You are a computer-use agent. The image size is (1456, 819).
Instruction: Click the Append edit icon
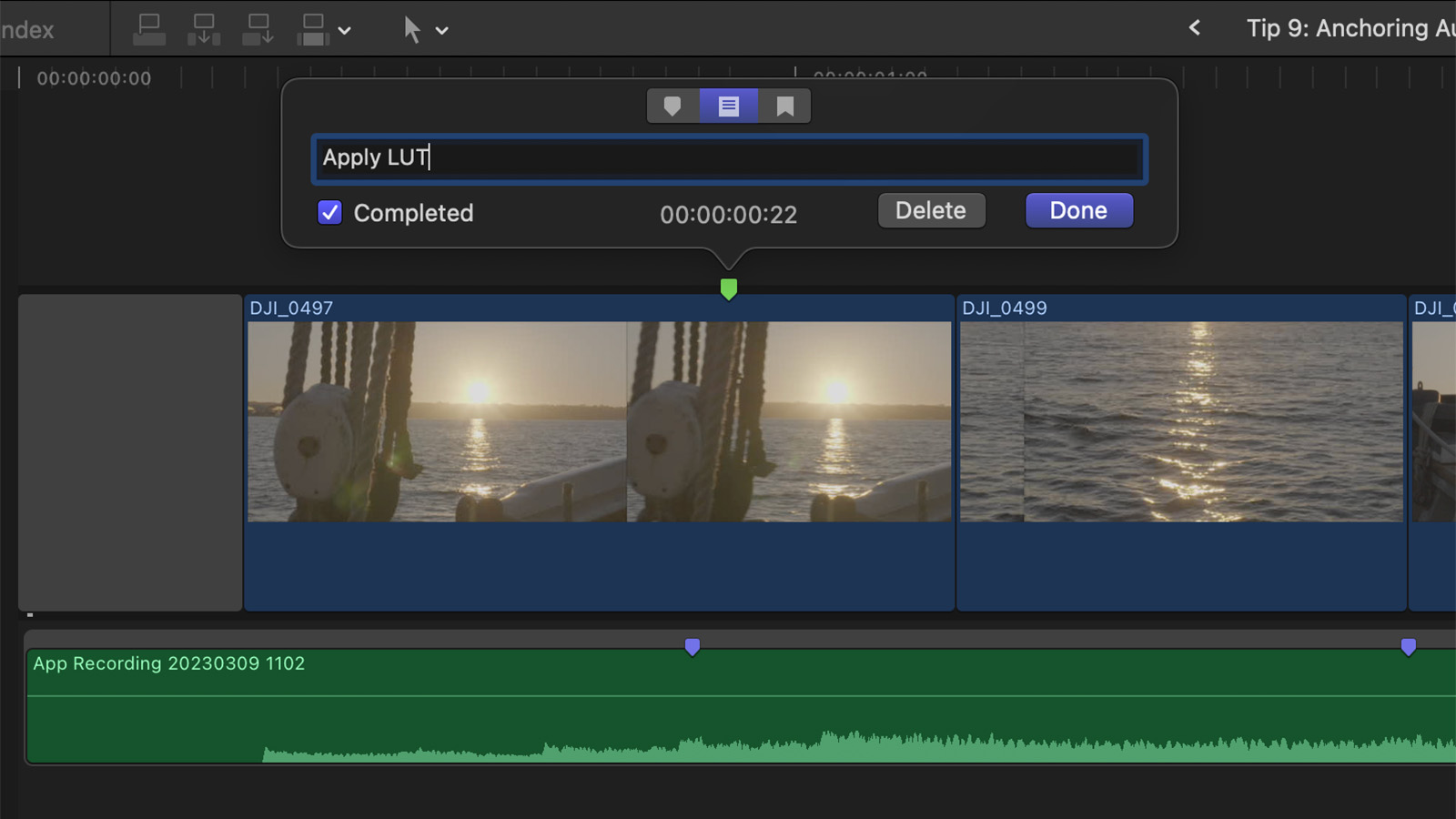click(259, 28)
